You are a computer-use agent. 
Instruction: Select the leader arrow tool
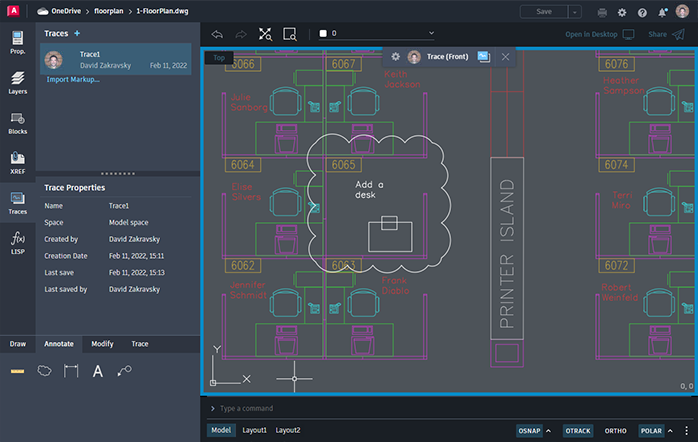tap(124, 371)
